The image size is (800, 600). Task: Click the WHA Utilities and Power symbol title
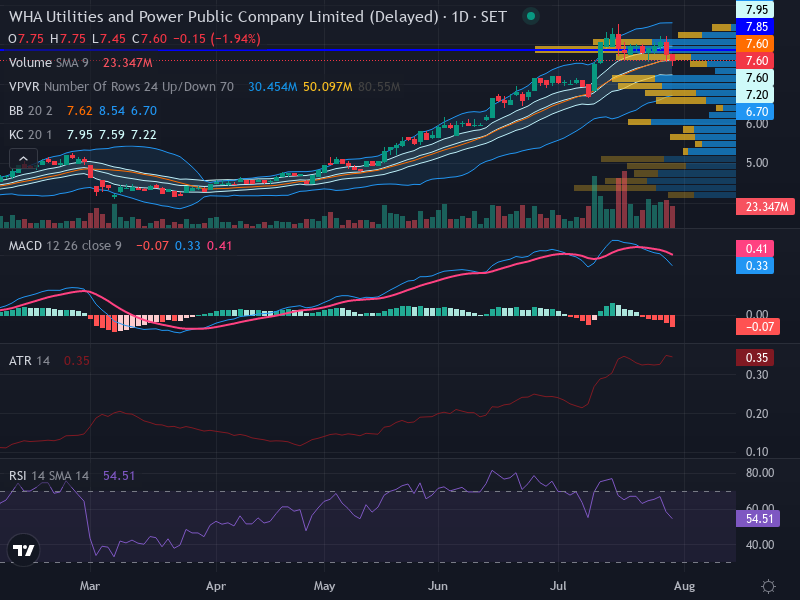[223, 17]
